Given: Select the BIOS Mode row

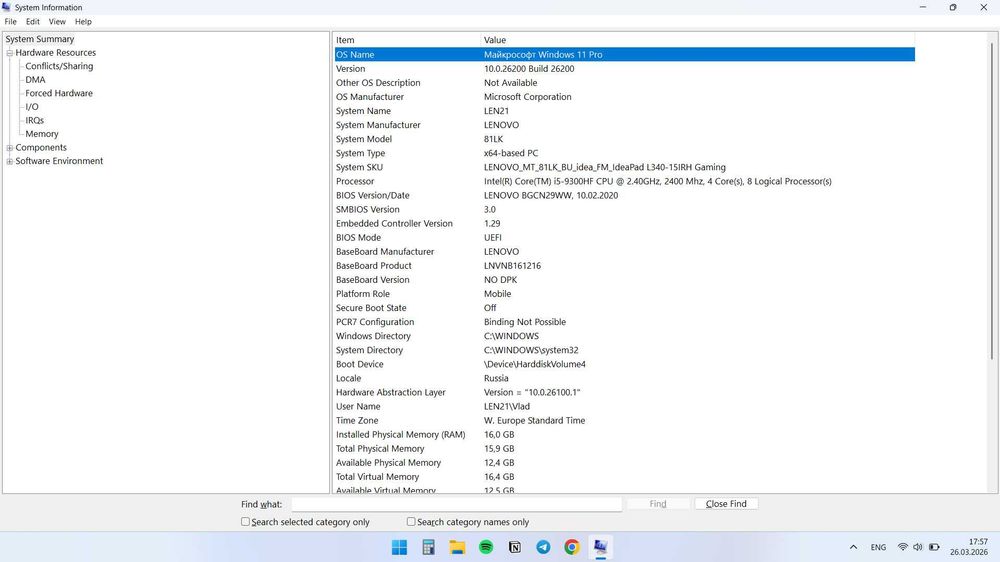Looking at the screenshot, I should (x=625, y=237).
